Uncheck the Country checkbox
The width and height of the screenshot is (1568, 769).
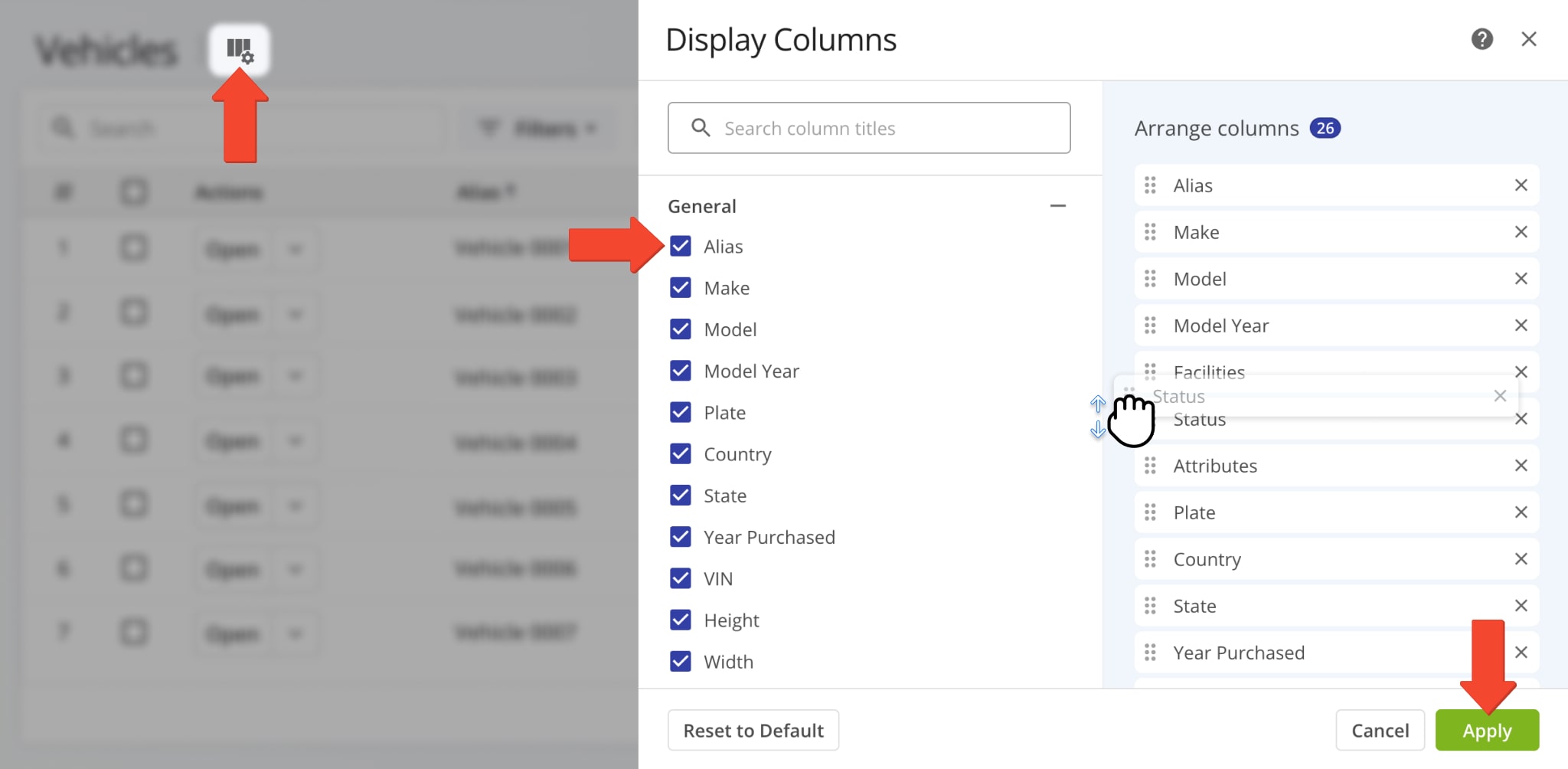click(x=681, y=453)
